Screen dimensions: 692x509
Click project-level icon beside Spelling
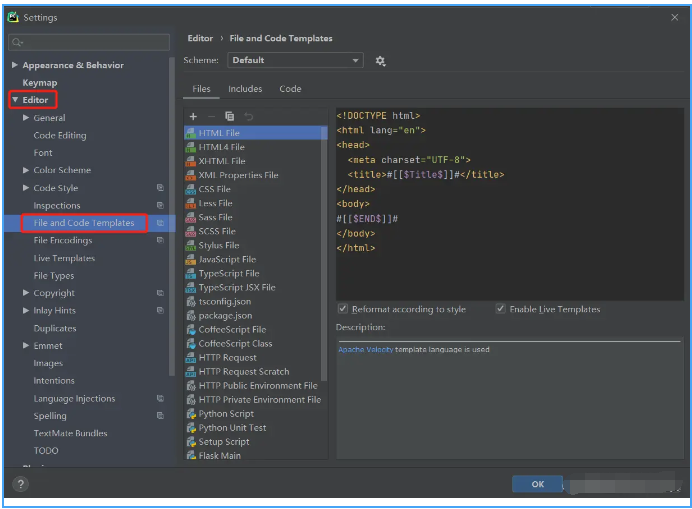click(x=160, y=415)
